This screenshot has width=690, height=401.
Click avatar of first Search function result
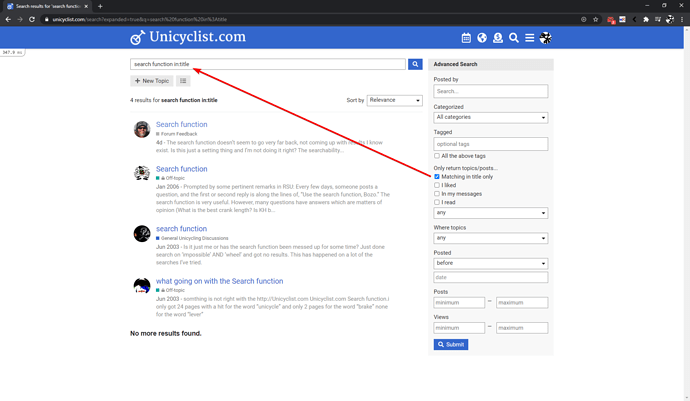tap(142, 129)
